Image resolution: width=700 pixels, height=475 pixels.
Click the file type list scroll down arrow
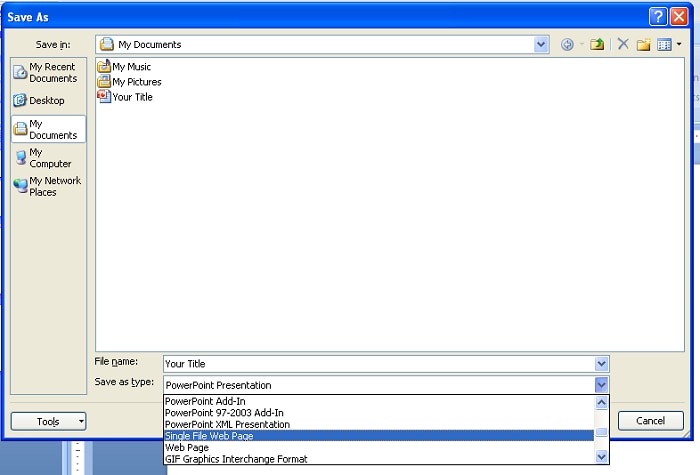coord(601,457)
